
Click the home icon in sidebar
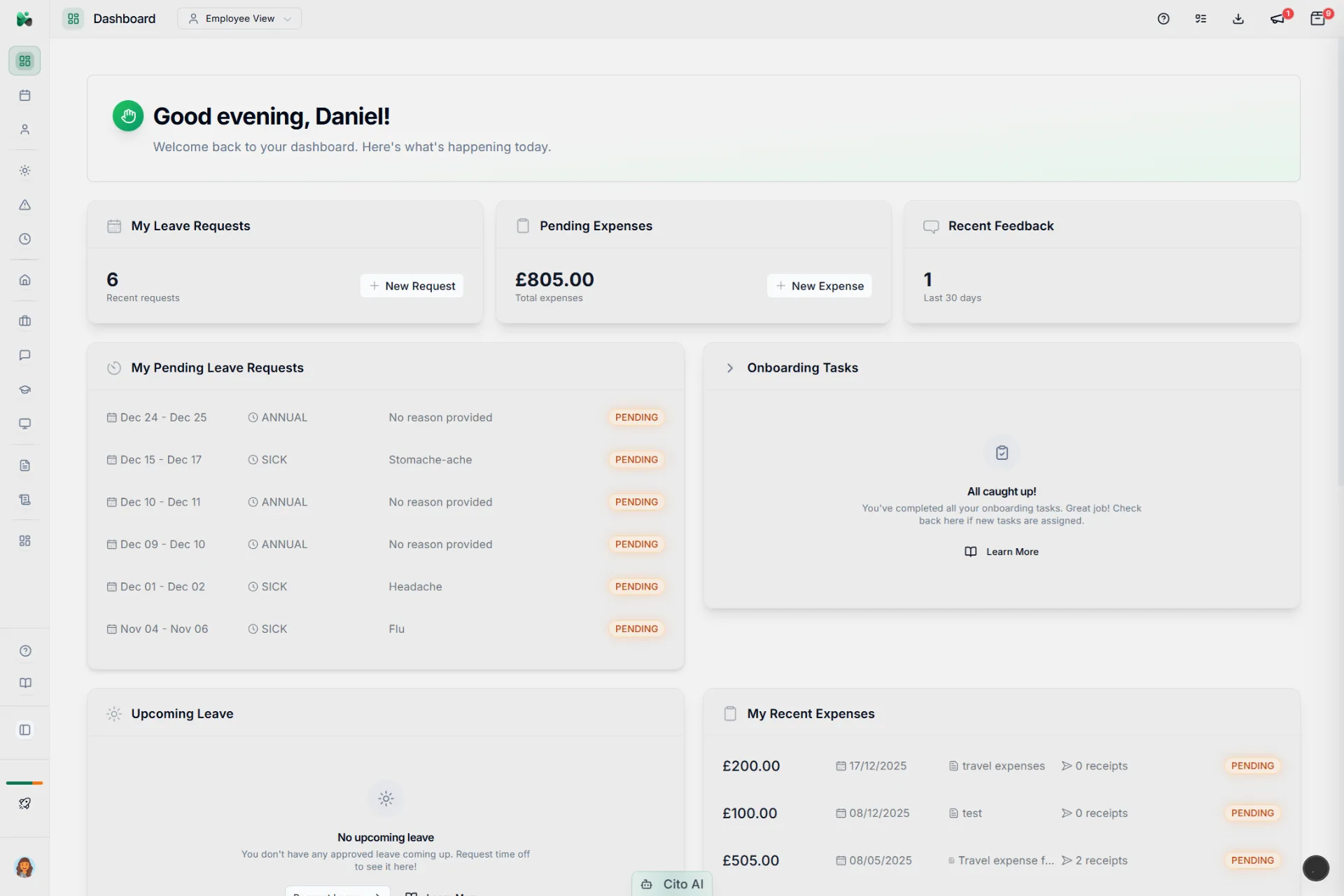point(24,280)
